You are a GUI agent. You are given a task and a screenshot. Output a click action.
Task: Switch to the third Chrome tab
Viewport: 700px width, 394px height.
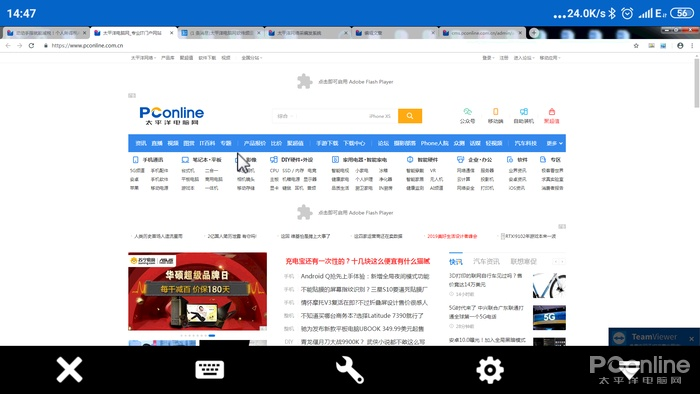pyautogui.click(x=221, y=33)
